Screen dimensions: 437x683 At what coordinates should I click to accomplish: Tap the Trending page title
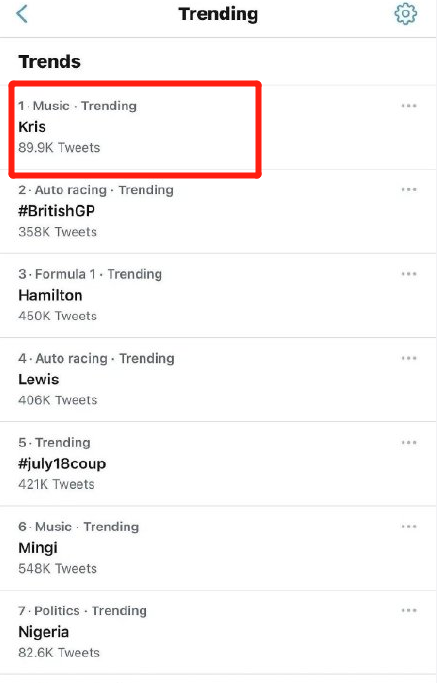click(x=218, y=14)
